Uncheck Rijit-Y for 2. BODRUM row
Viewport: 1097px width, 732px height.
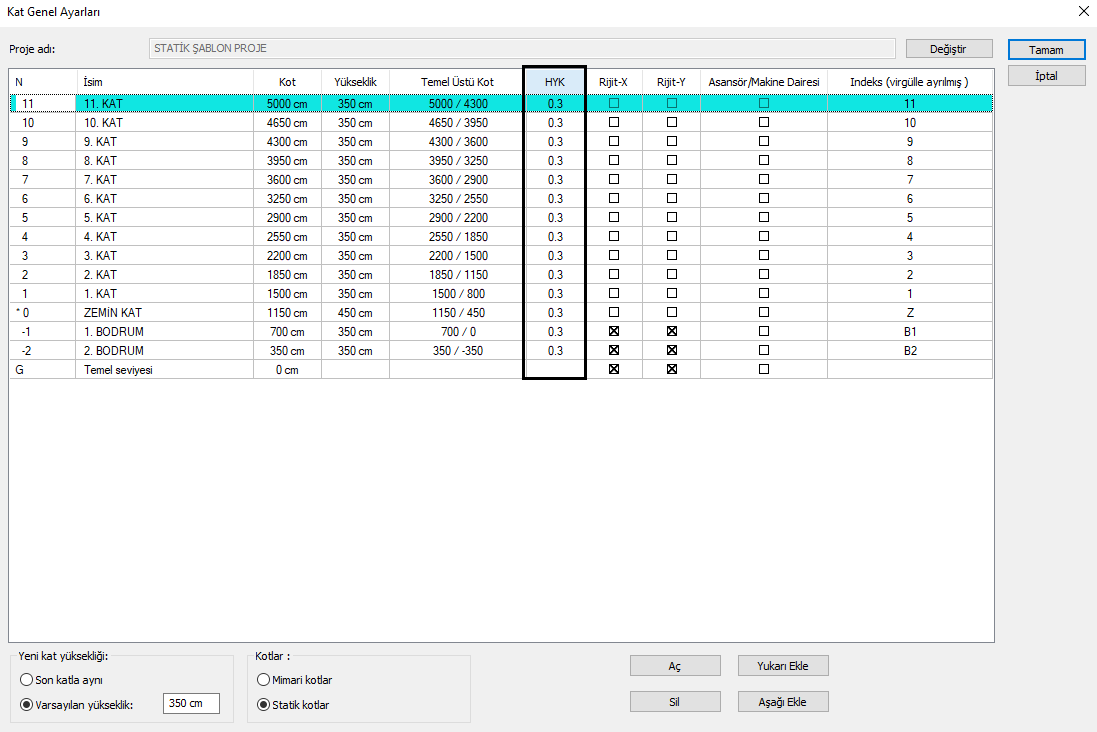tap(672, 350)
